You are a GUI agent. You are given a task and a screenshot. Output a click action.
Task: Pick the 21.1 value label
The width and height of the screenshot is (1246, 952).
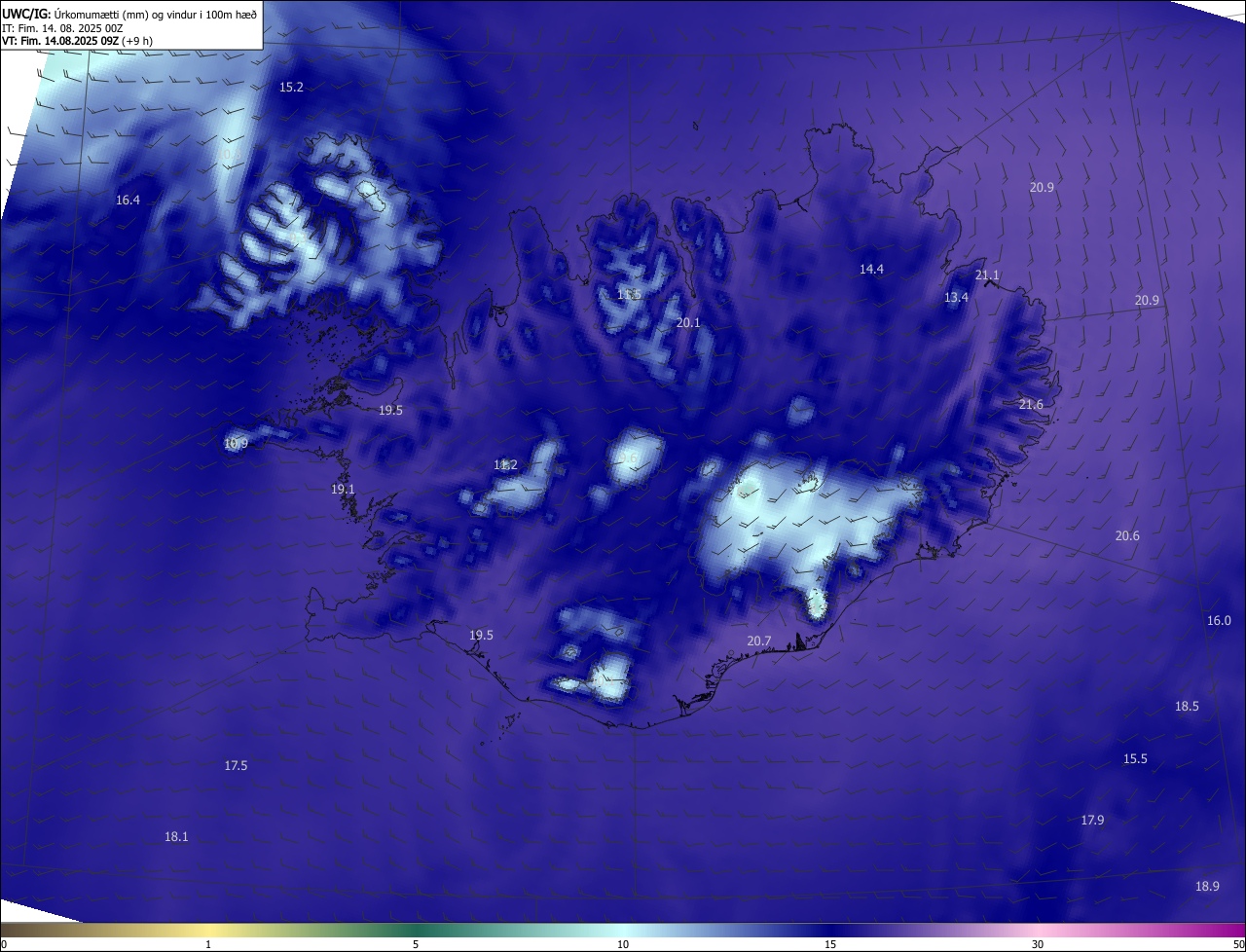coord(987,275)
